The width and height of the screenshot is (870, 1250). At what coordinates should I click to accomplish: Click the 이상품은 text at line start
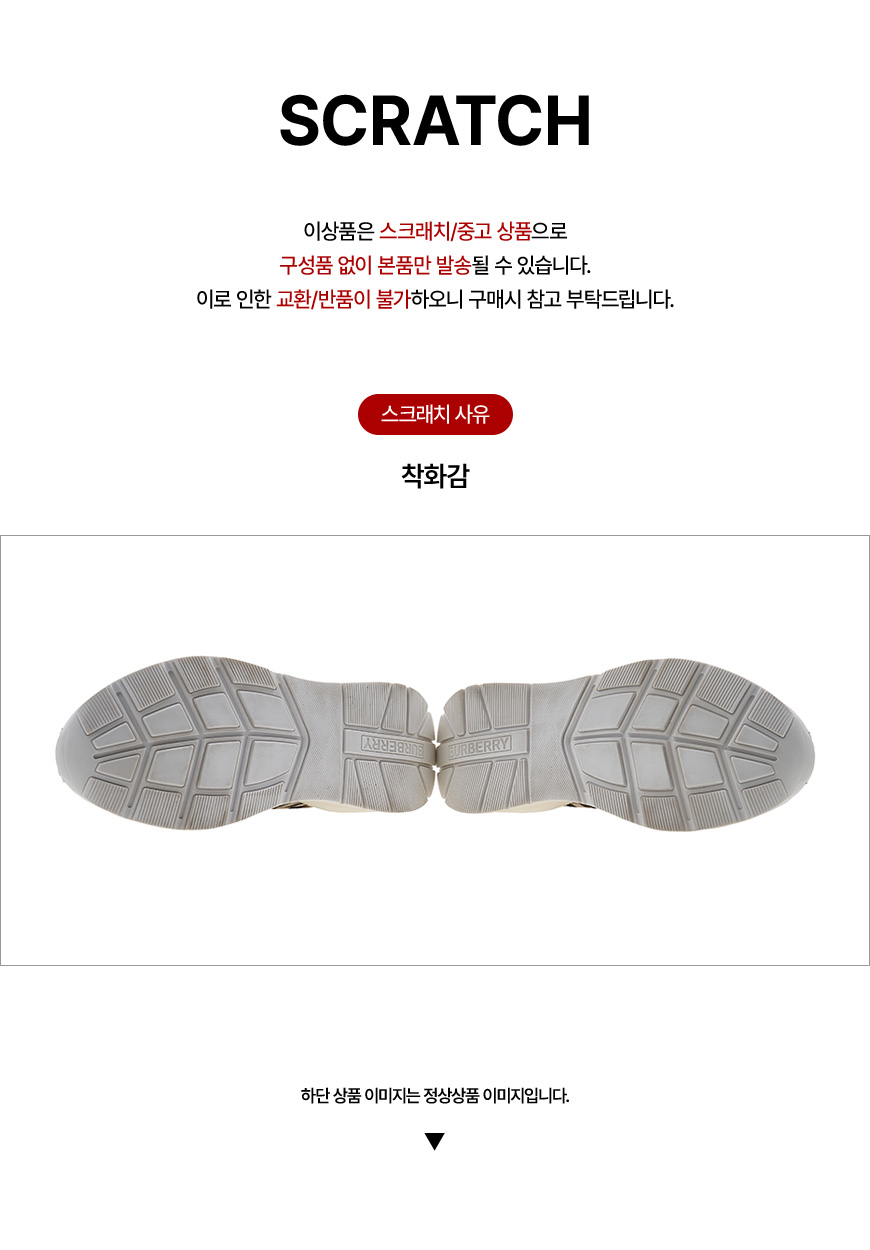(x=338, y=232)
